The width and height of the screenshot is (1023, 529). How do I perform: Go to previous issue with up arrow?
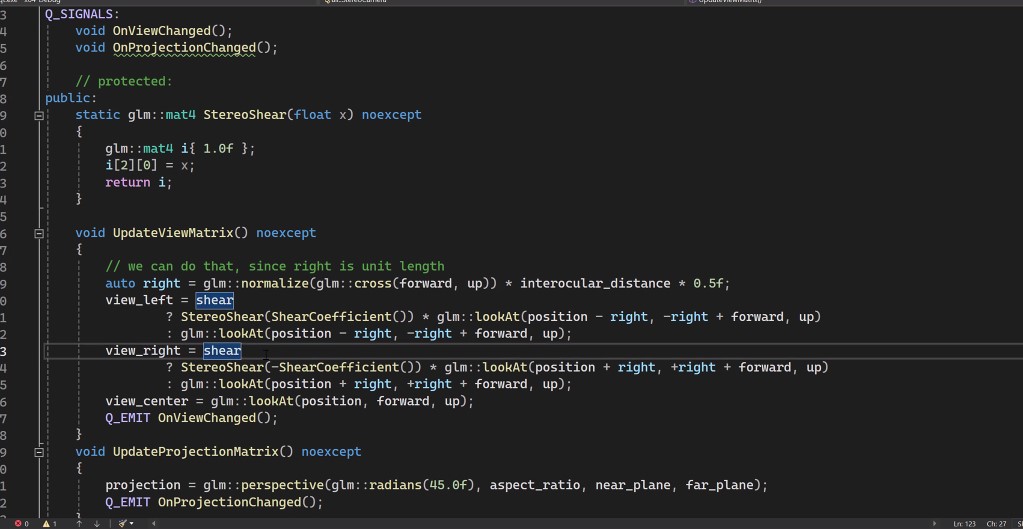(x=79, y=523)
